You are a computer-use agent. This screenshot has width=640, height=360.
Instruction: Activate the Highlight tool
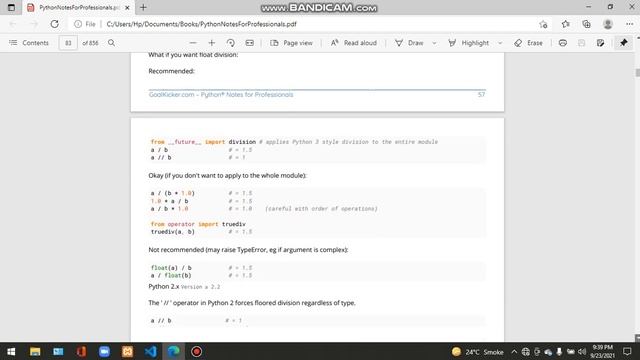[x=468, y=43]
